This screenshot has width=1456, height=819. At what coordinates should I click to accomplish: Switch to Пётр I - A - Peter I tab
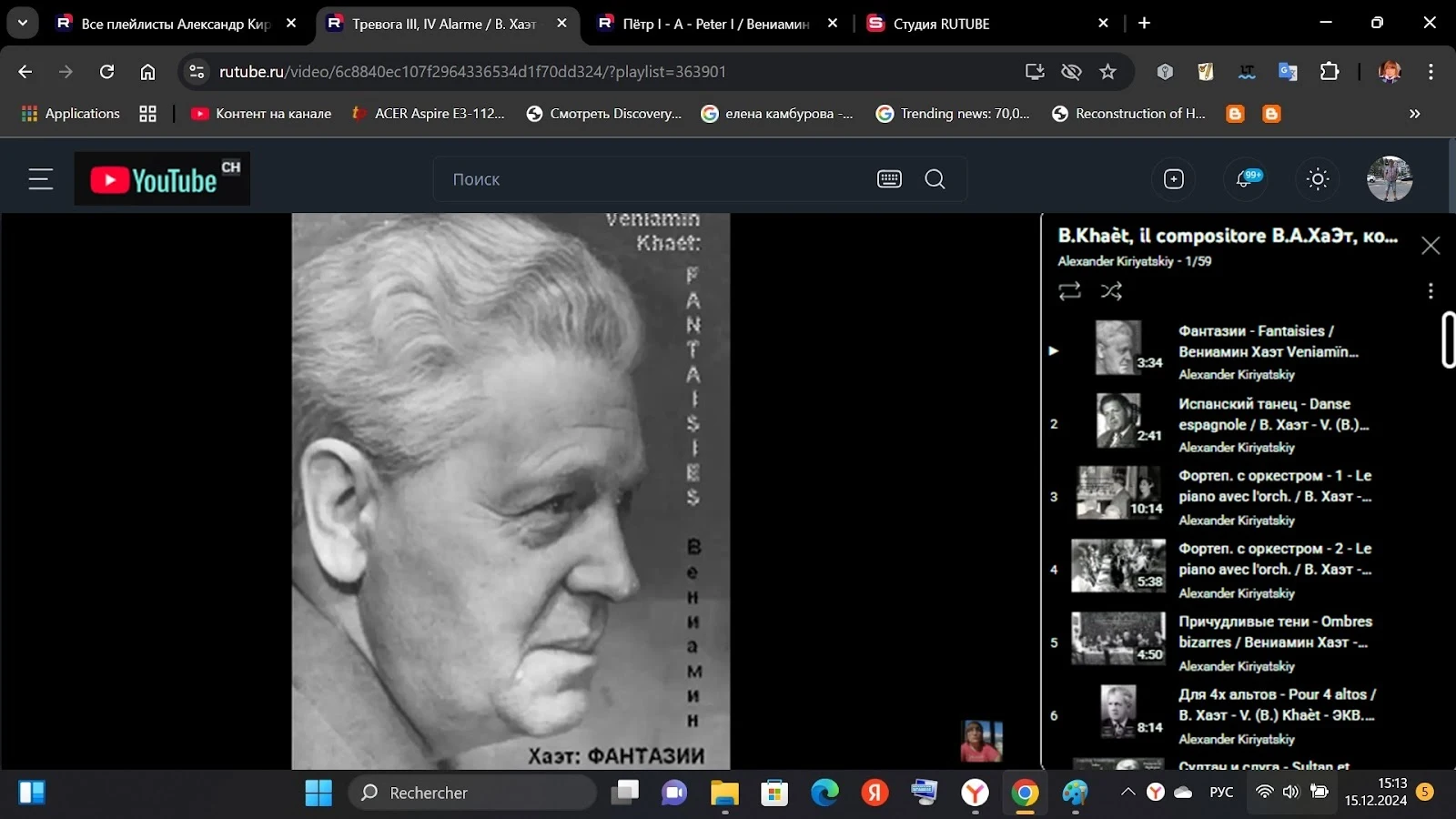pos(715,24)
